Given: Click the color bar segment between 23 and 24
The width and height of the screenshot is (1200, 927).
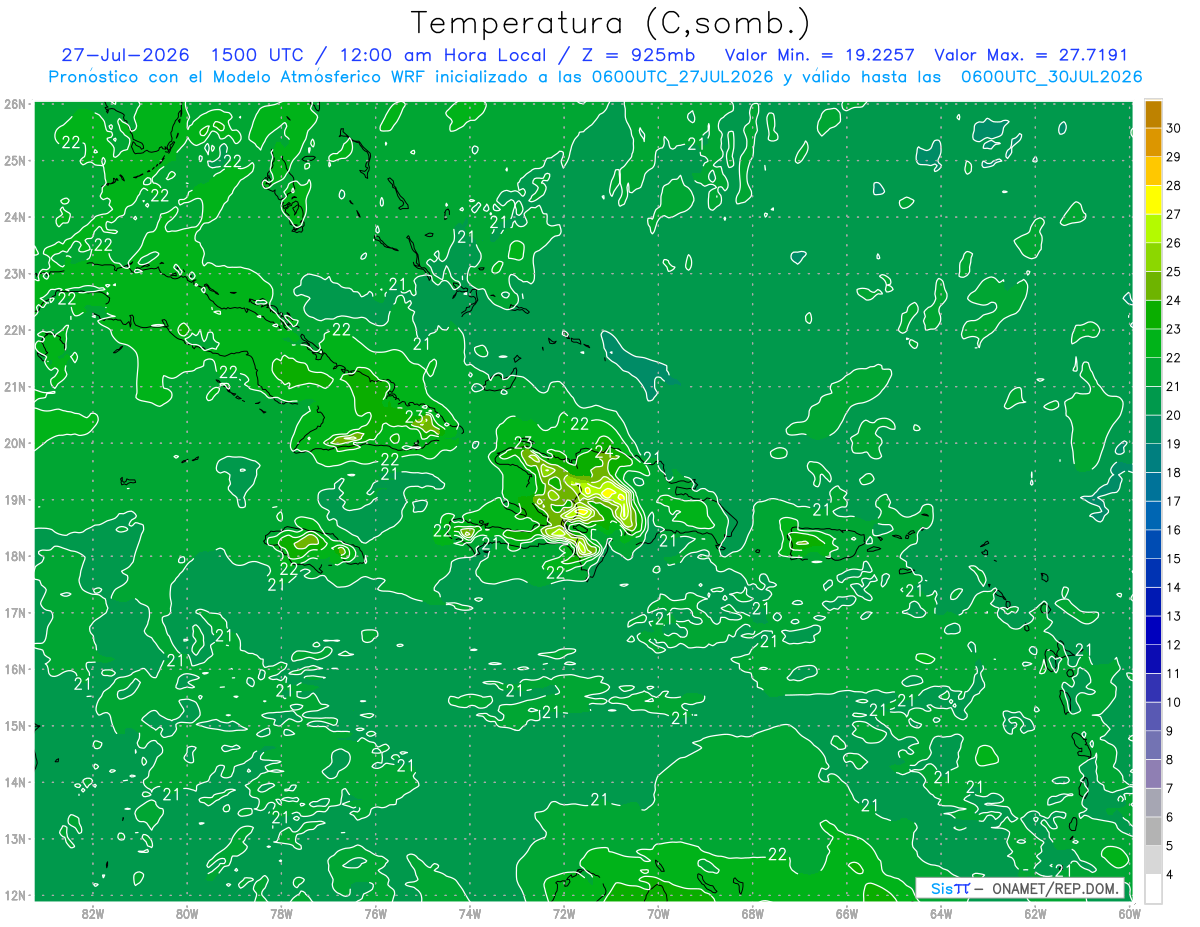Looking at the screenshot, I should 1153,314.
